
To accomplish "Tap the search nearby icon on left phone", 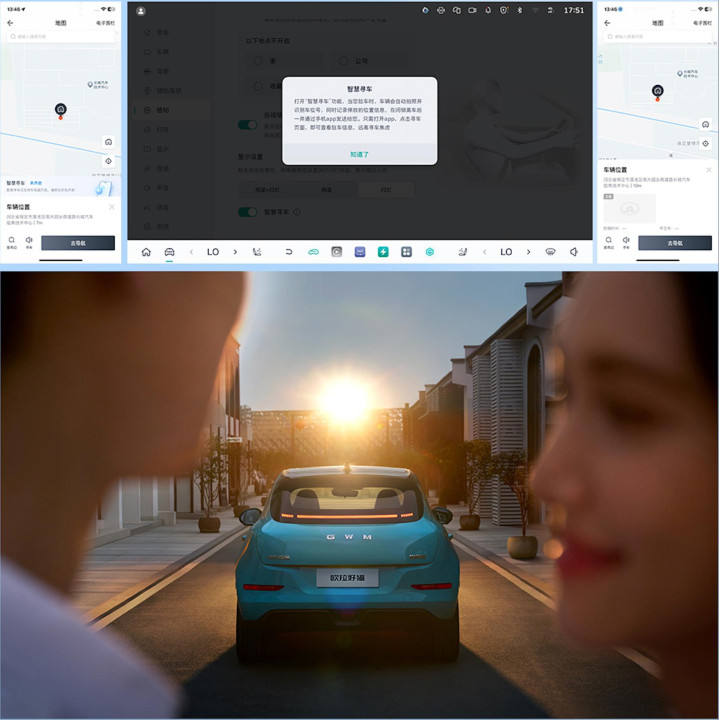I will 11,242.
